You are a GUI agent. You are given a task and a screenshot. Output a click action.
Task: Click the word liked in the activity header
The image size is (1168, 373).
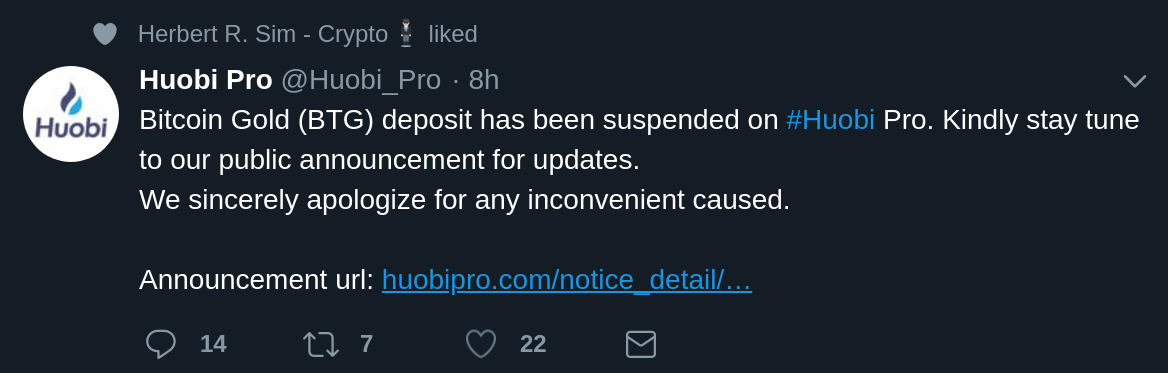pos(453,34)
